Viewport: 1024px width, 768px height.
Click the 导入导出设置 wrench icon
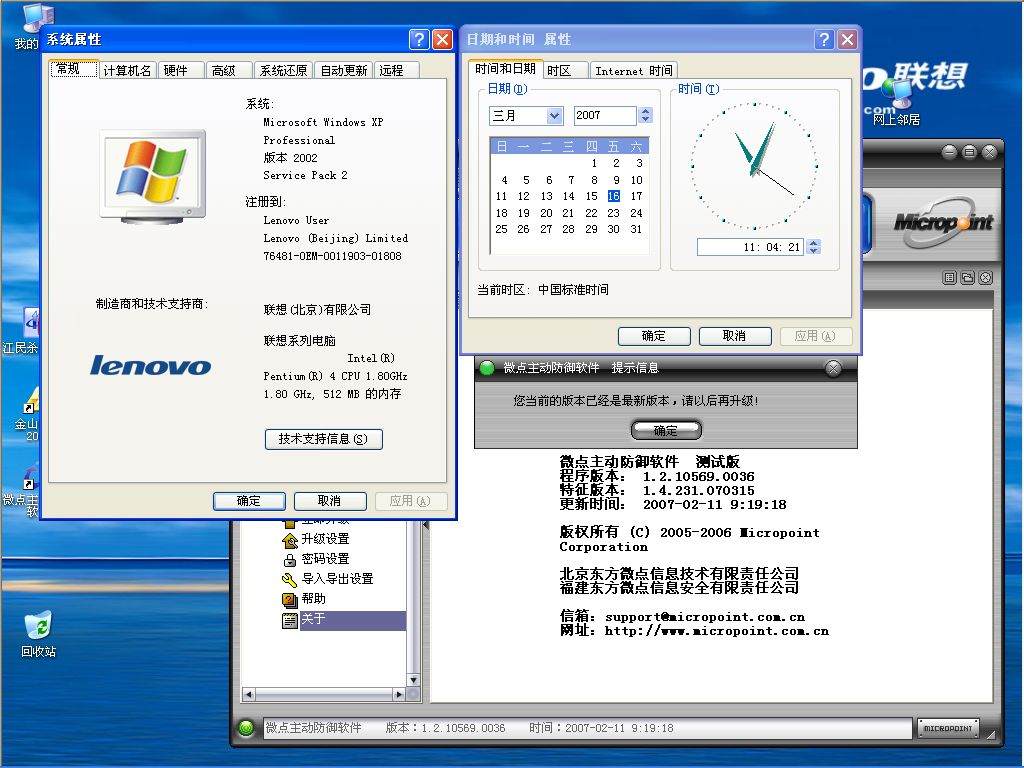click(x=290, y=579)
